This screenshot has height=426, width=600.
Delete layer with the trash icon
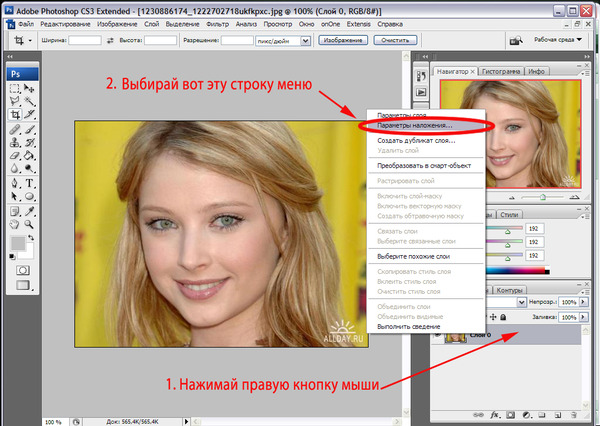(x=574, y=415)
